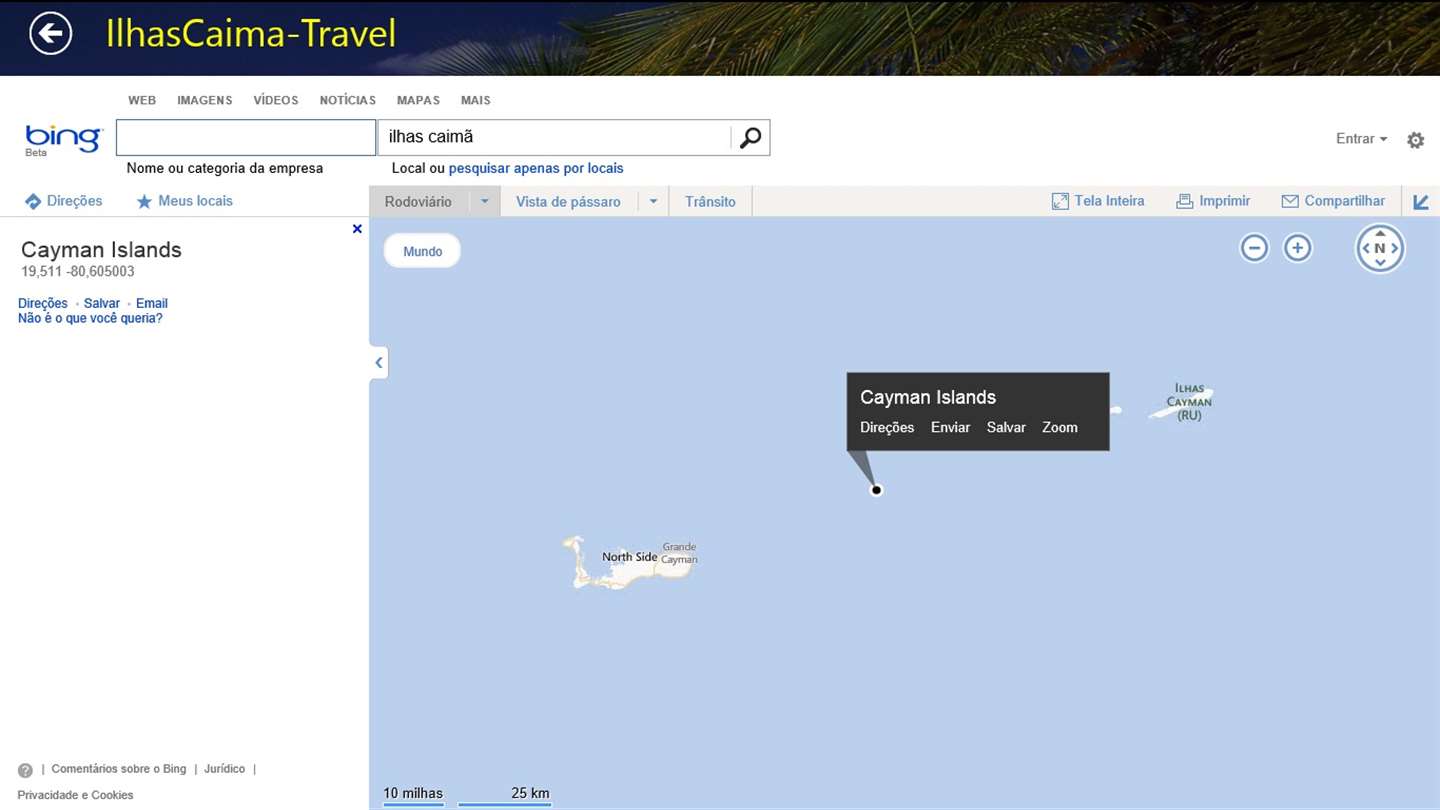Focus the location field with ilhas caimã

point(554,138)
